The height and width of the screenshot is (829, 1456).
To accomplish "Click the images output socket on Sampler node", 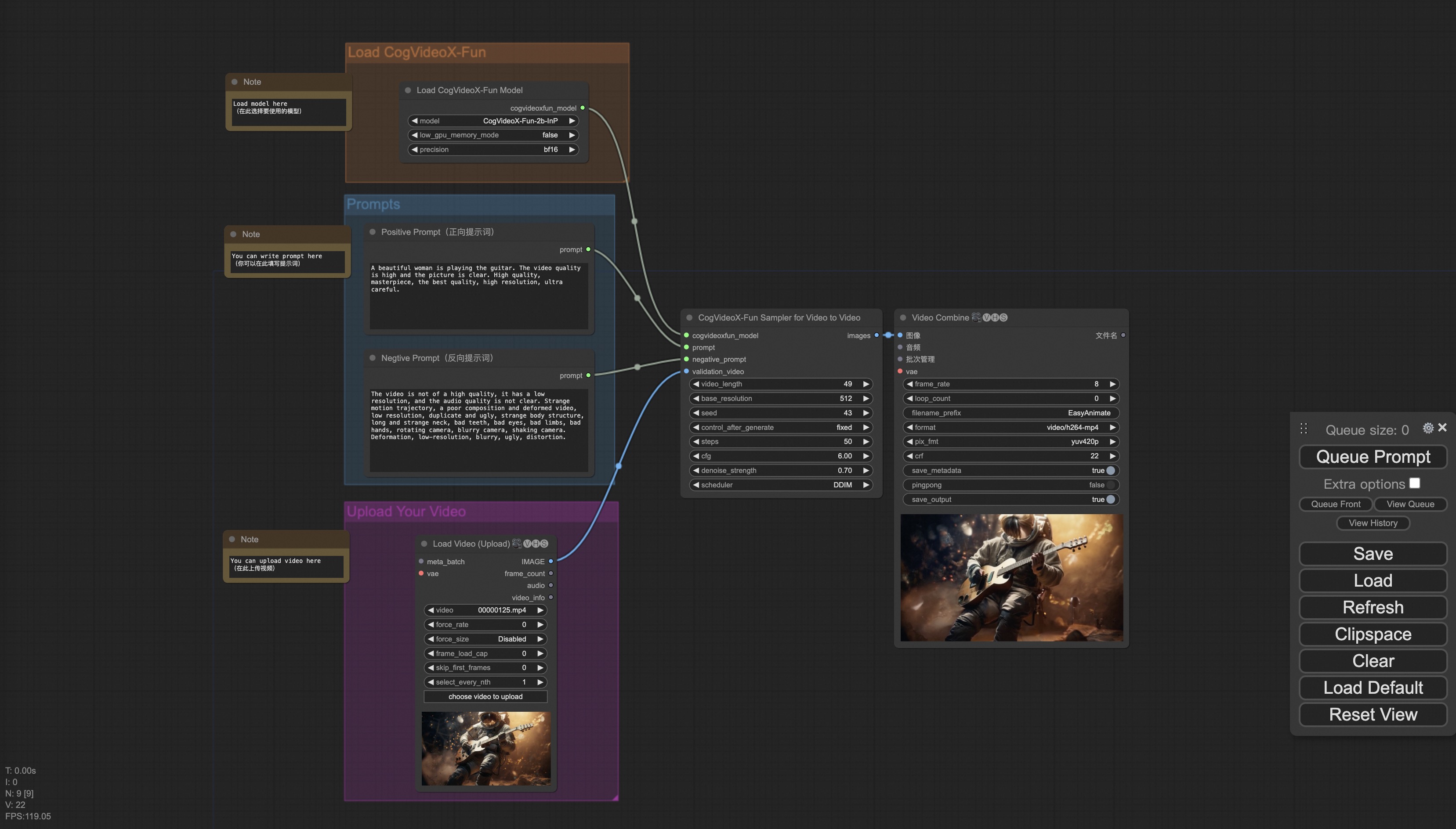I will coord(876,335).
